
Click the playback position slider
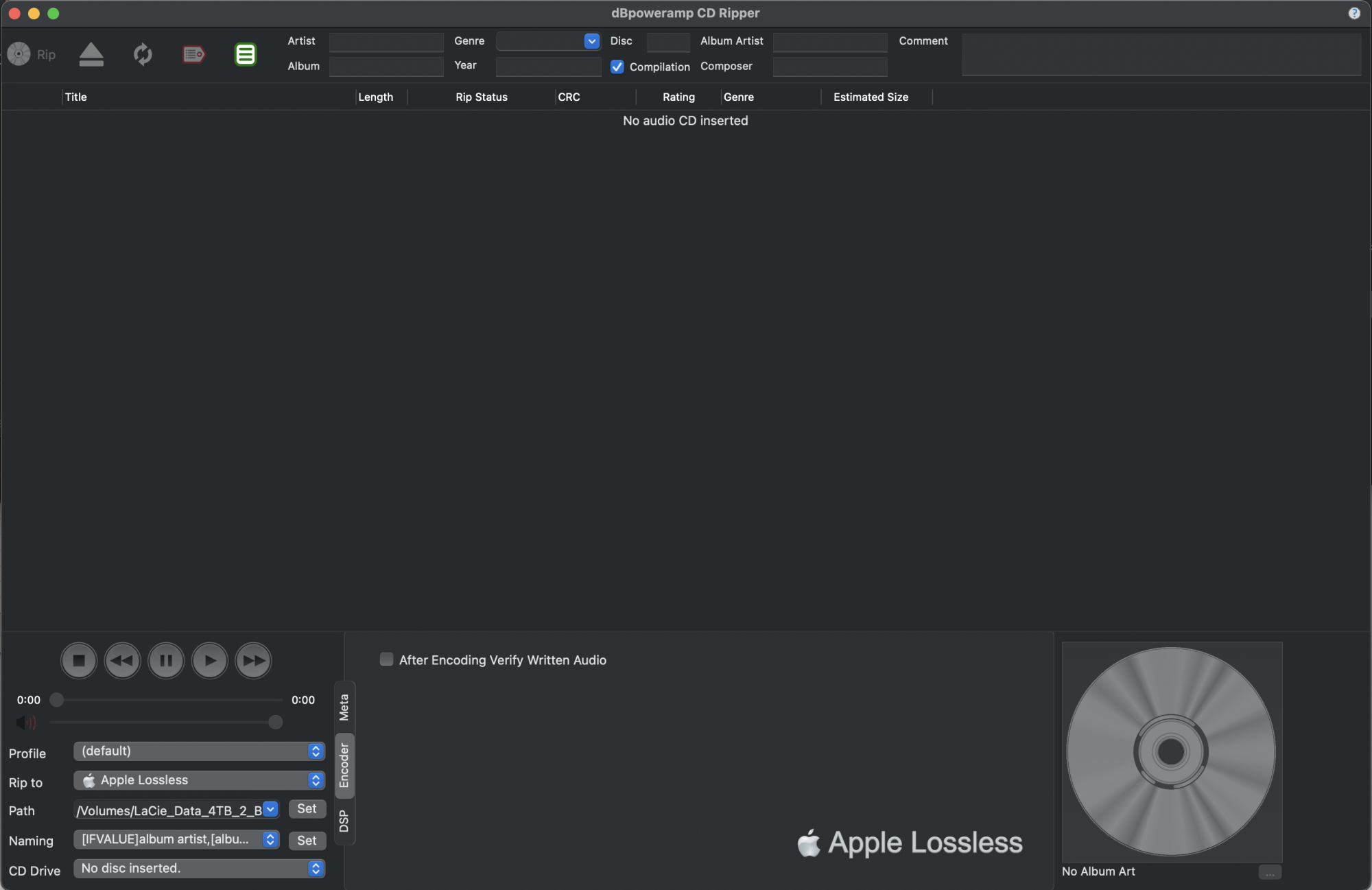[x=167, y=700]
